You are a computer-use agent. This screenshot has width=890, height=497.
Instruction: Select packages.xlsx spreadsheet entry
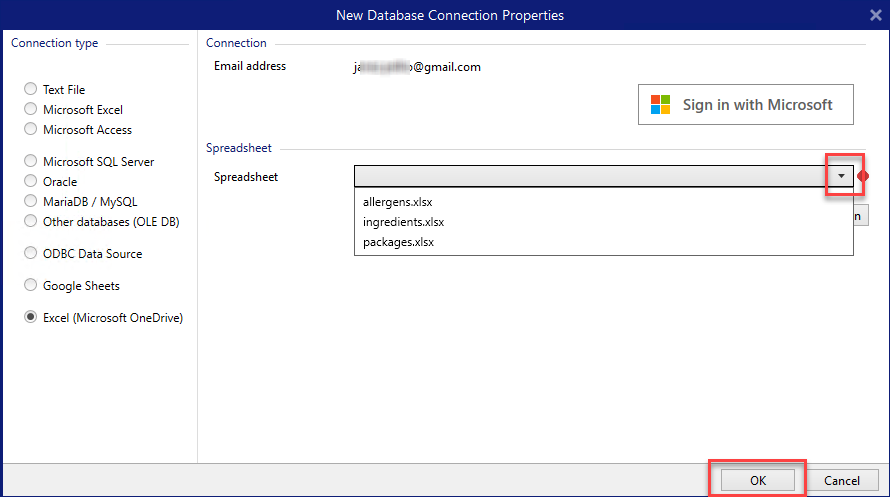(398, 242)
